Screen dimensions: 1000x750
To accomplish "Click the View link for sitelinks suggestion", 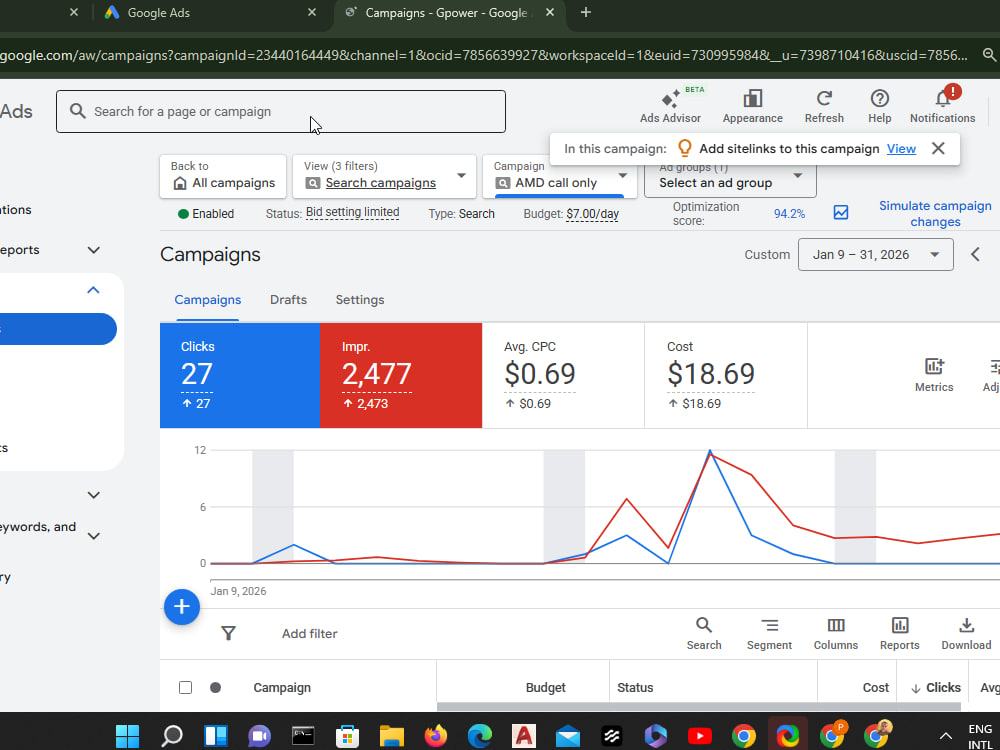I will coord(901,149).
